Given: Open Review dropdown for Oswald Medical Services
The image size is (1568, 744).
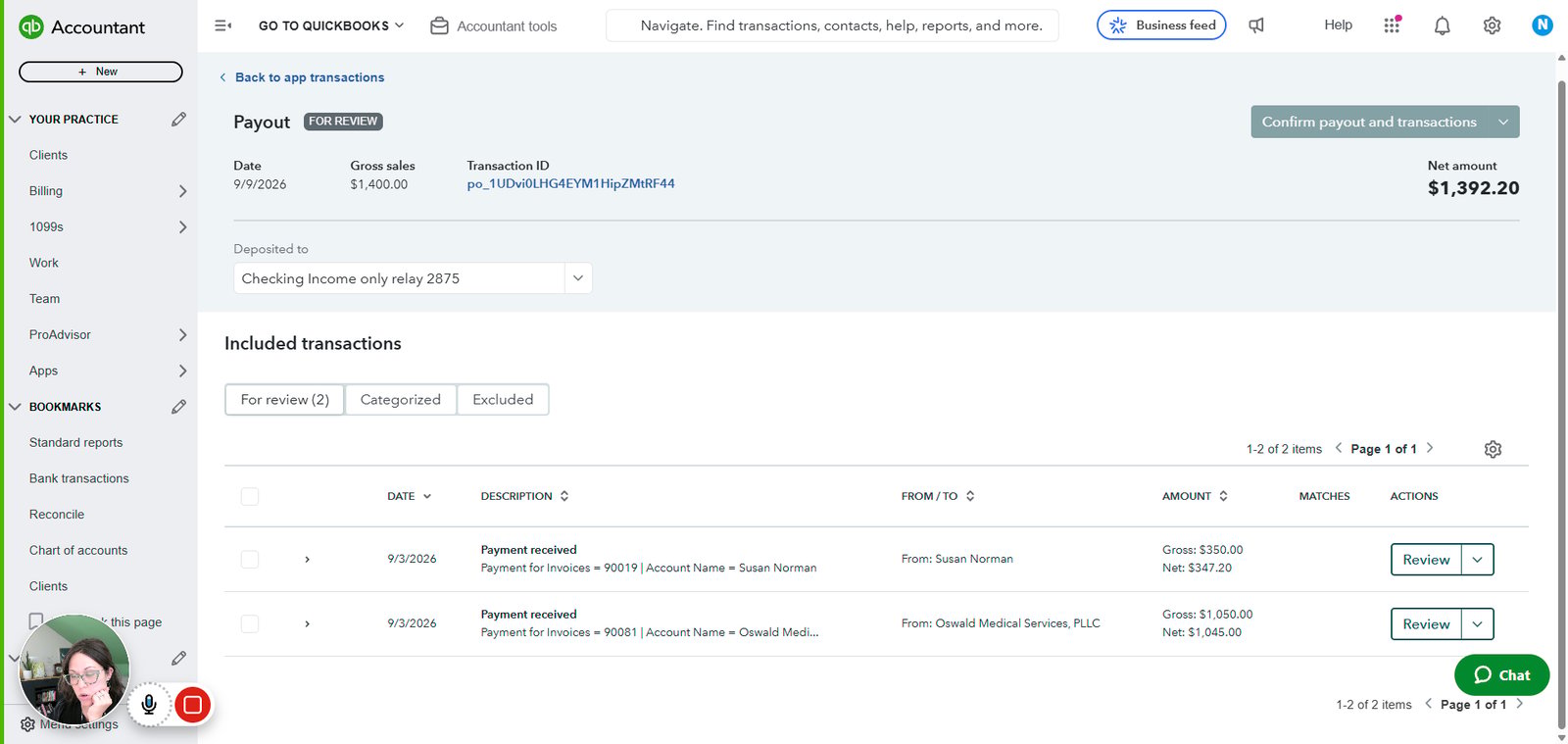Looking at the screenshot, I should point(1478,624).
